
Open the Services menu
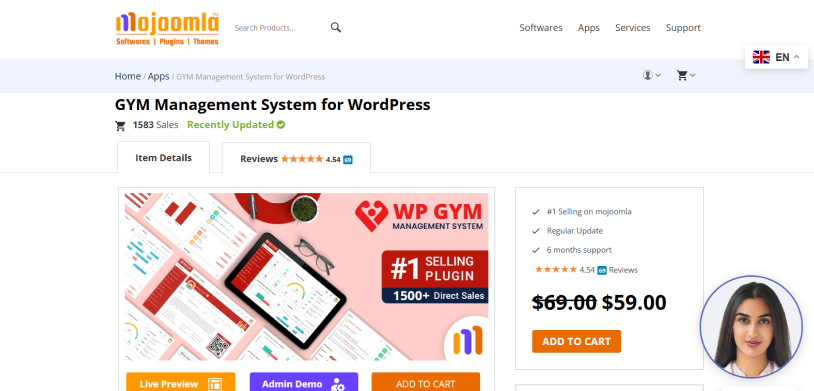coord(632,28)
